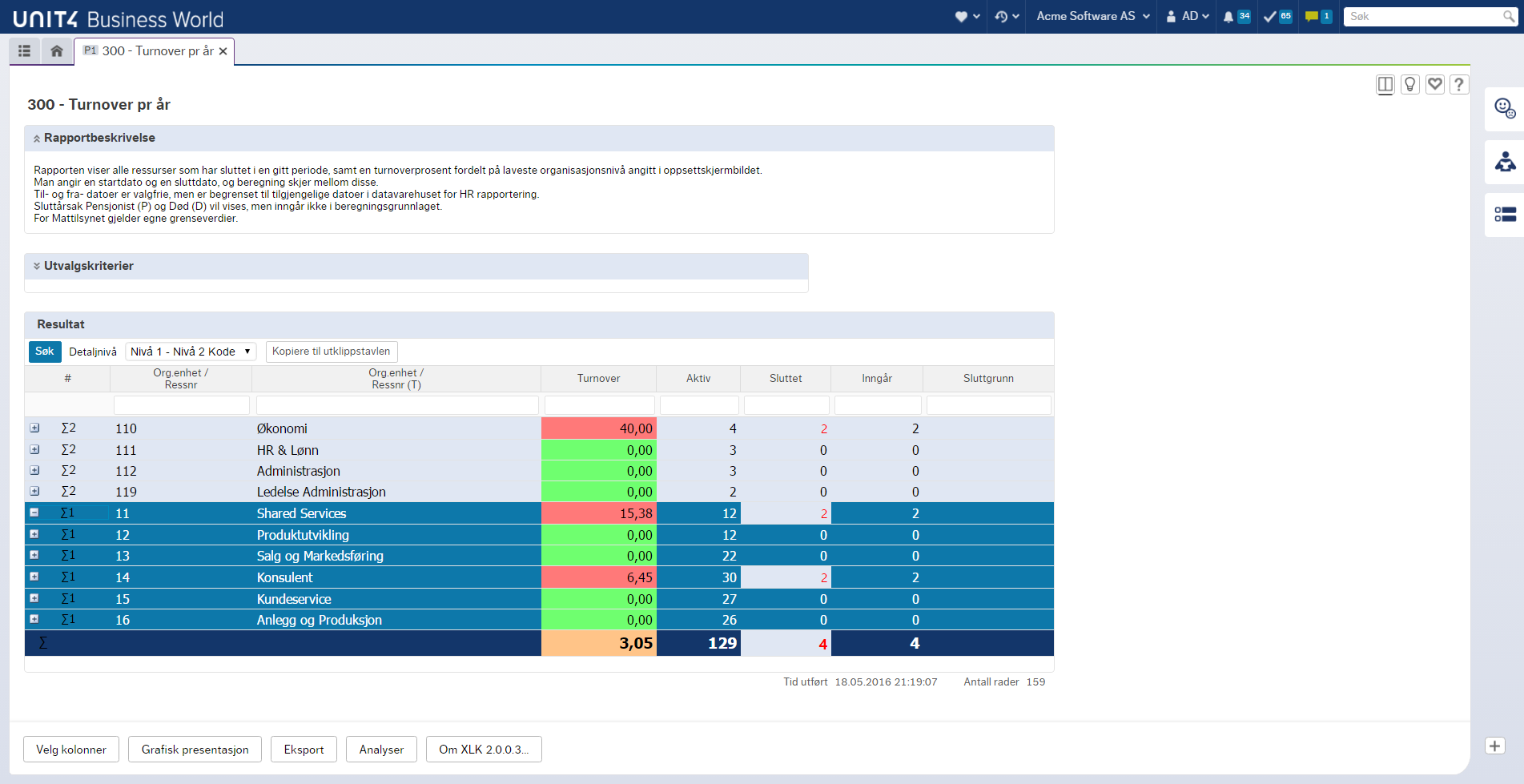Click the Sluttgrunn filter field
The height and width of the screenshot is (784, 1524).
coord(989,405)
